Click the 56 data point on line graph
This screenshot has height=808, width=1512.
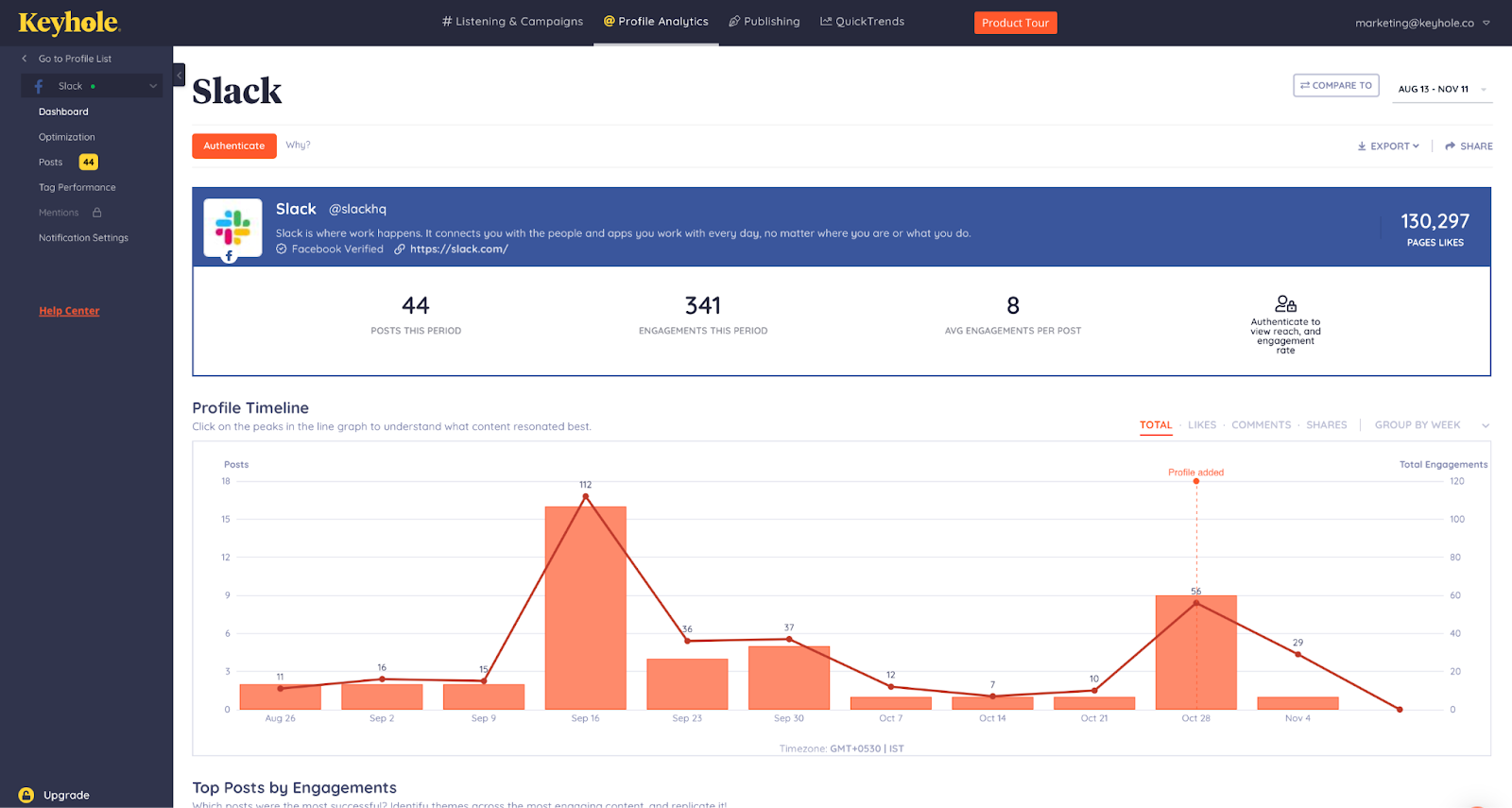pos(1196,603)
